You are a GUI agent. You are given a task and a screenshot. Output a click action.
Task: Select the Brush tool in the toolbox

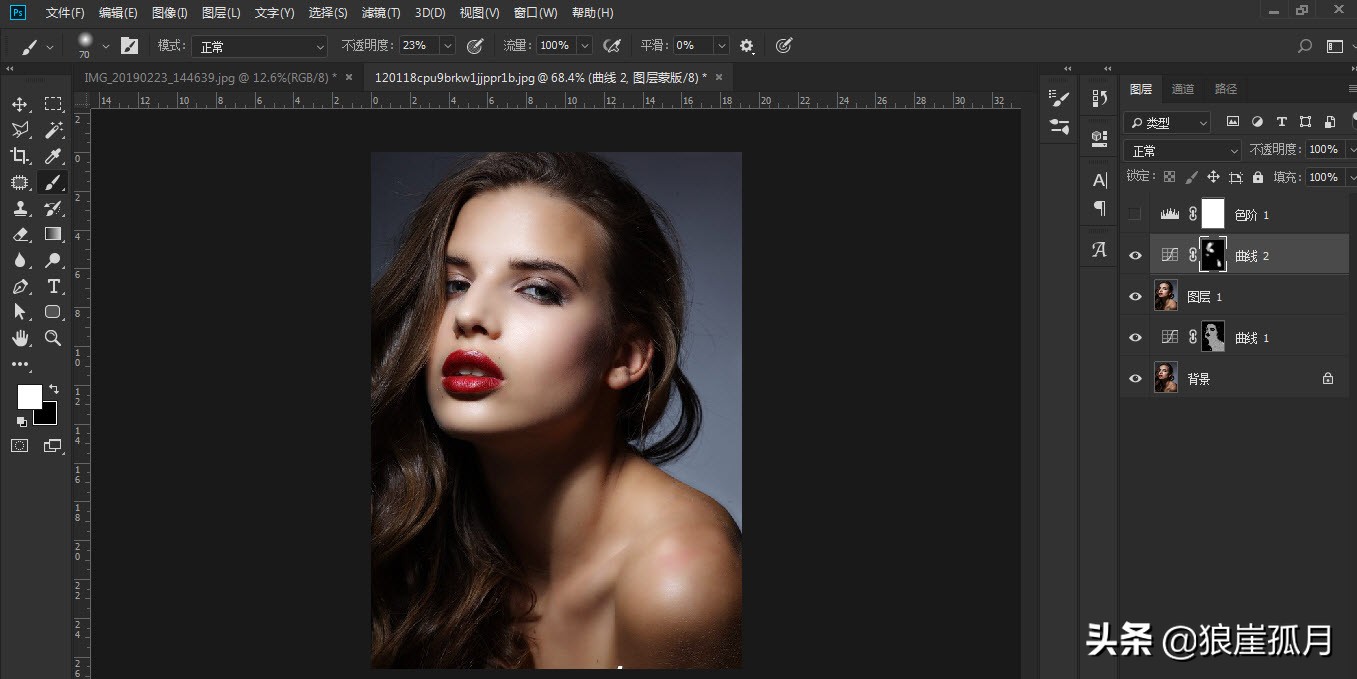[53, 182]
